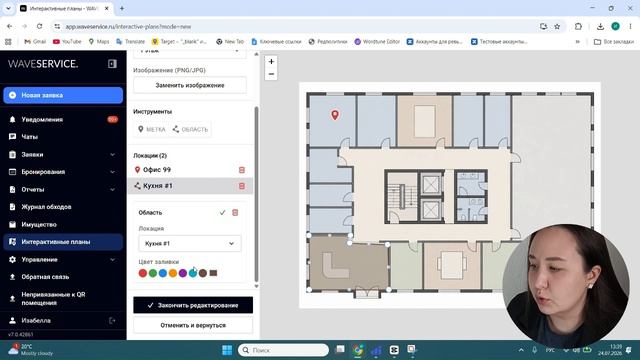Viewport: 640px width, 360px height.
Task: Click the browser address bar URL
Action: pos(128,27)
